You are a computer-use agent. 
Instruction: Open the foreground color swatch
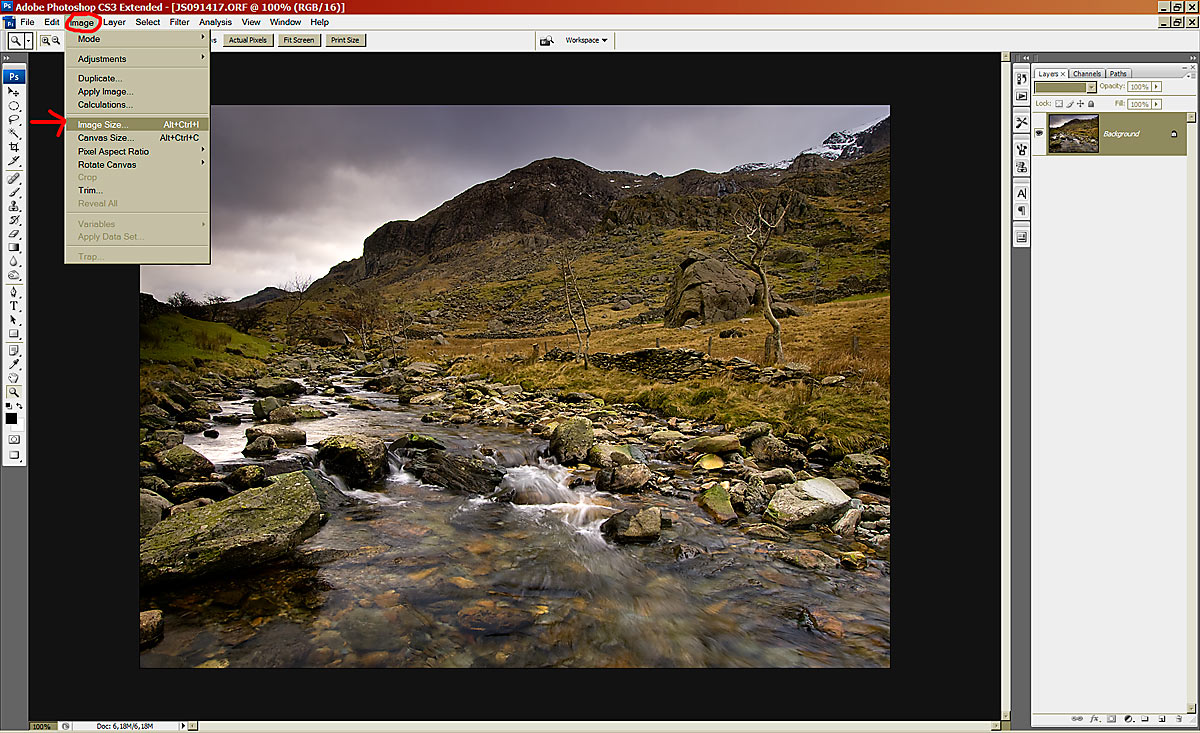click(12, 418)
